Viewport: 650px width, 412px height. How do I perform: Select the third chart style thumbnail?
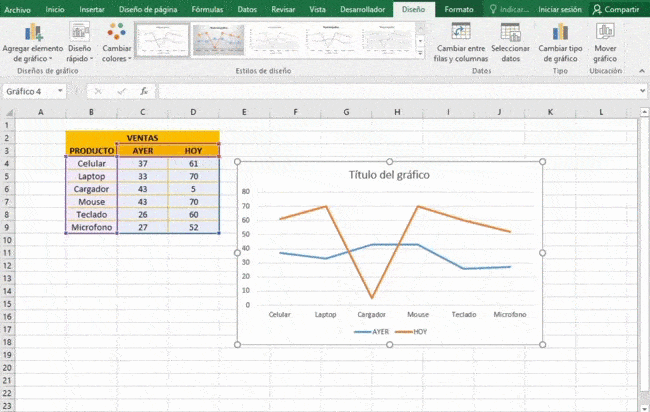coord(274,40)
